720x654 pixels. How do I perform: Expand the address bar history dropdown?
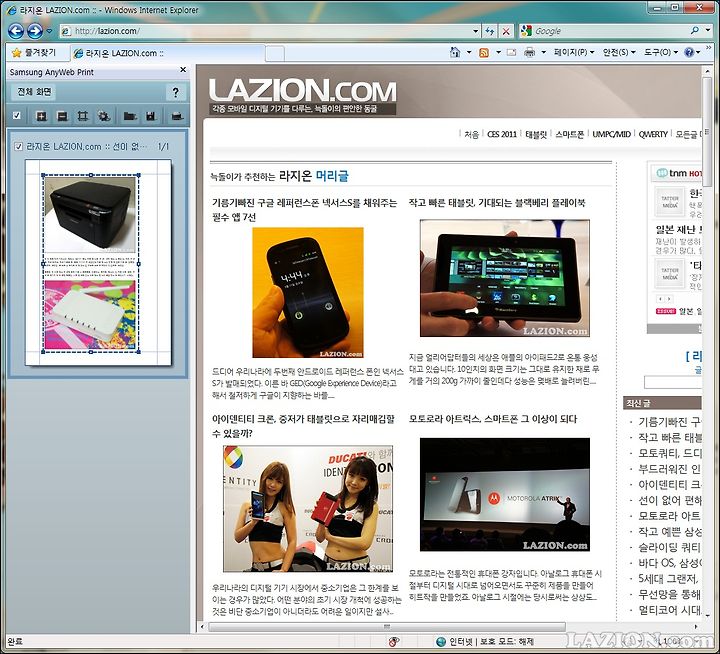pyautogui.click(x=476, y=31)
